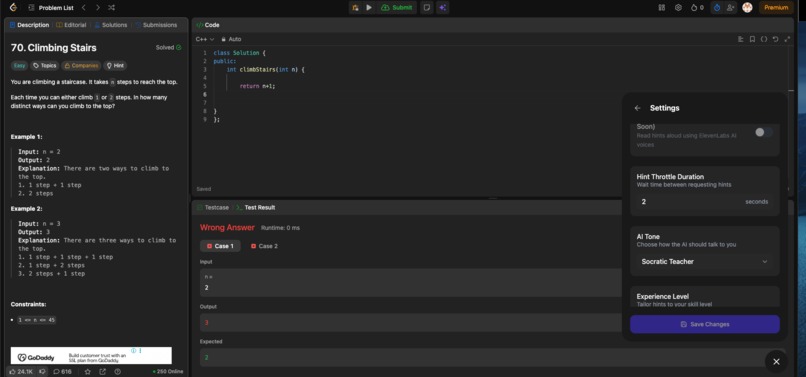Open the LeetCode logo home link
The height and width of the screenshot is (377, 806).
tap(13, 8)
